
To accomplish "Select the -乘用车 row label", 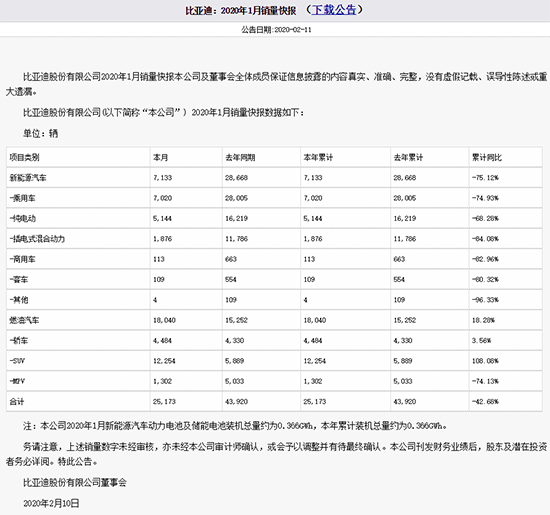I will pyautogui.click(x=22, y=198).
